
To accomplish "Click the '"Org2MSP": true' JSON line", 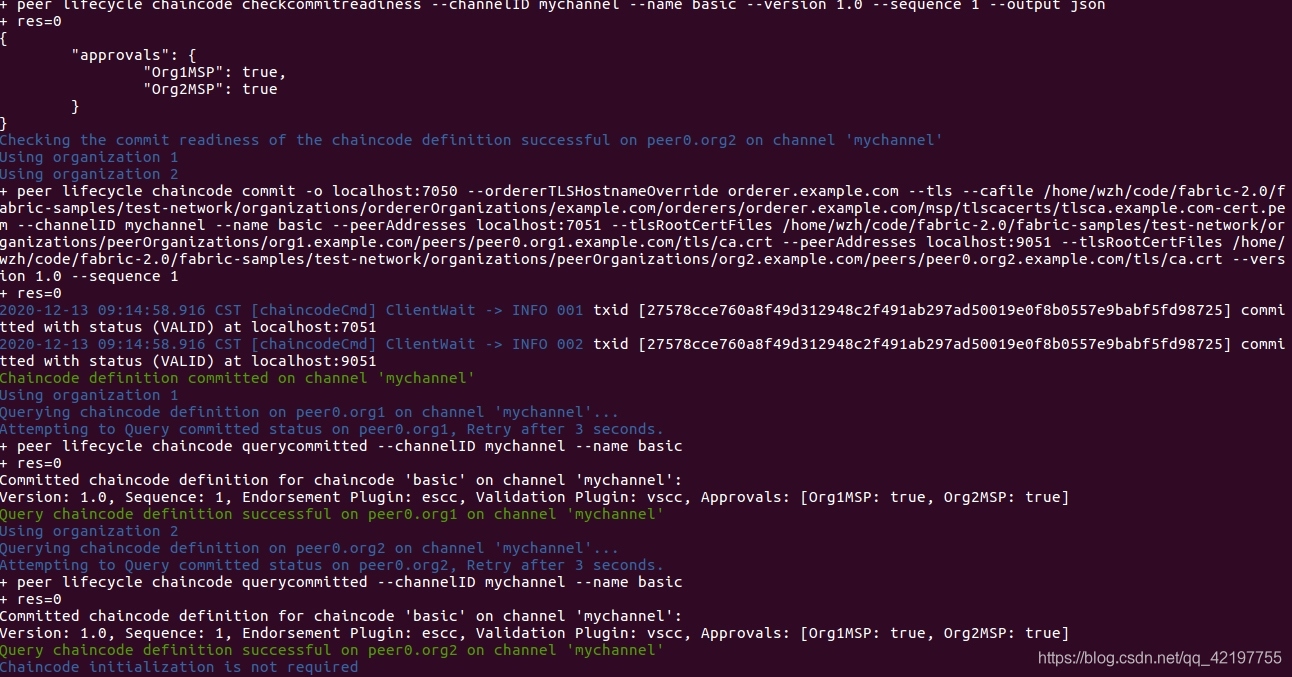I will (x=210, y=89).
